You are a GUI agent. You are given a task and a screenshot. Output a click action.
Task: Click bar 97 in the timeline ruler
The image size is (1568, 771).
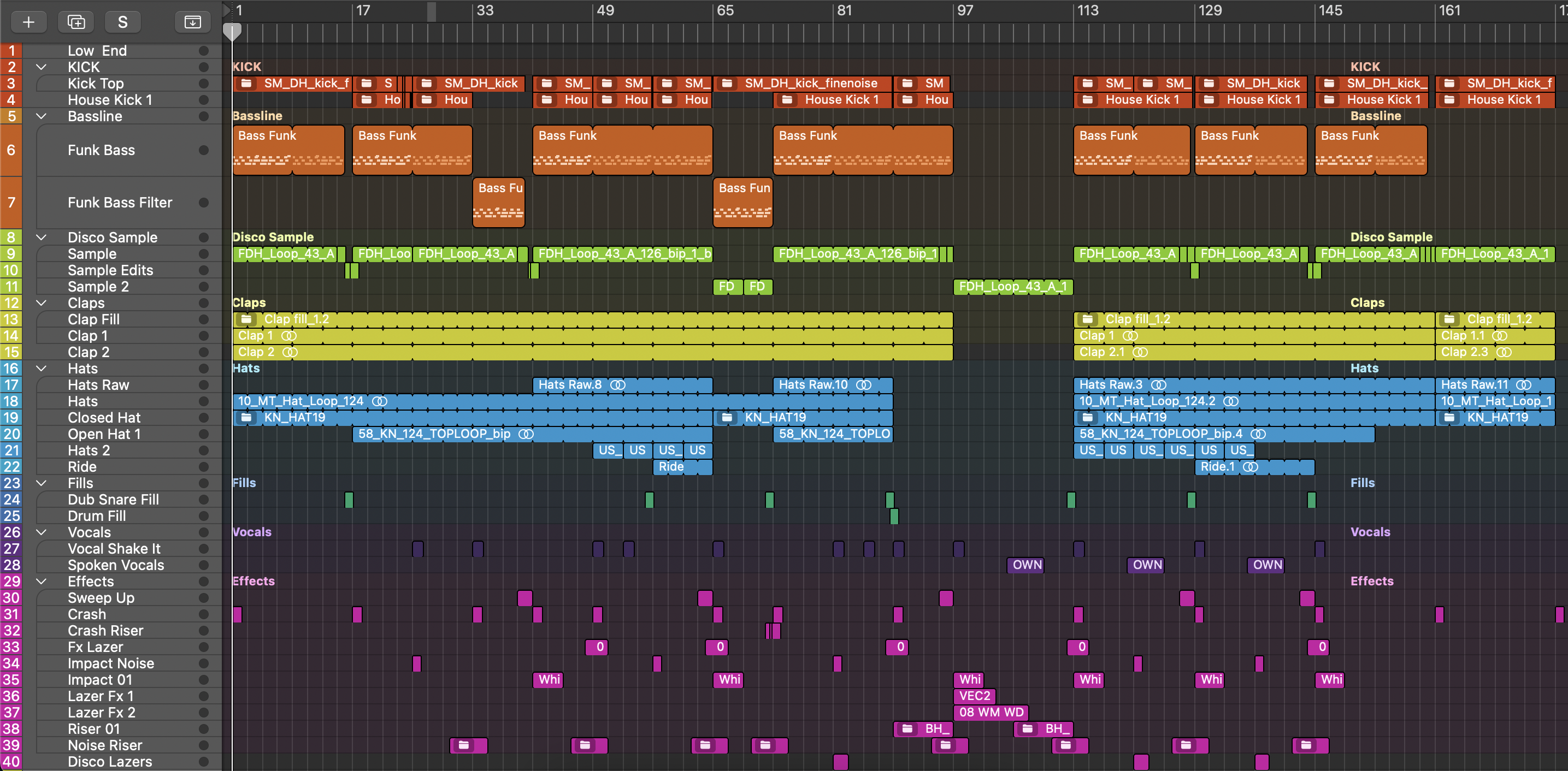pyautogui.click(x=965, y=11)
